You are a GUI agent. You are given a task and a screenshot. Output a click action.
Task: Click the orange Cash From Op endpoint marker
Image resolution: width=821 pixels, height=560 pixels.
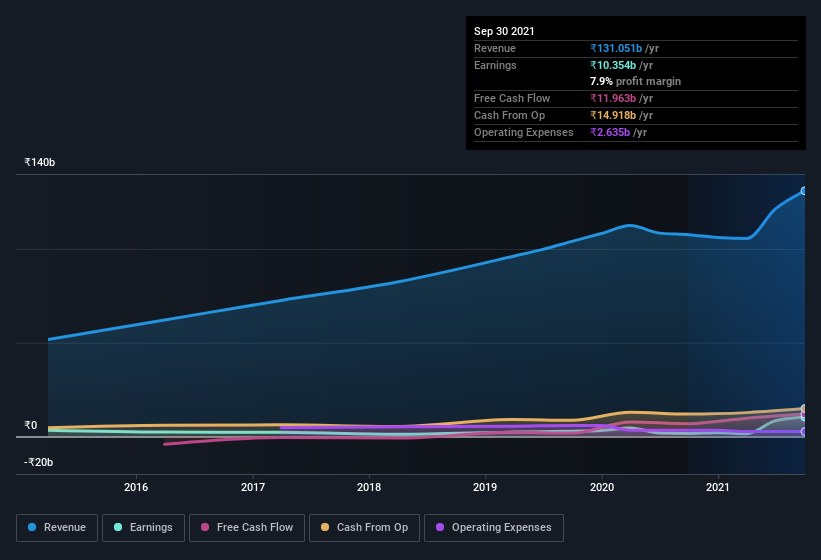803,408
